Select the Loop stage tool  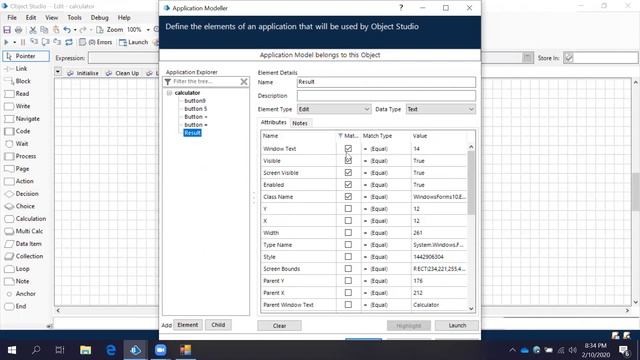17,269
